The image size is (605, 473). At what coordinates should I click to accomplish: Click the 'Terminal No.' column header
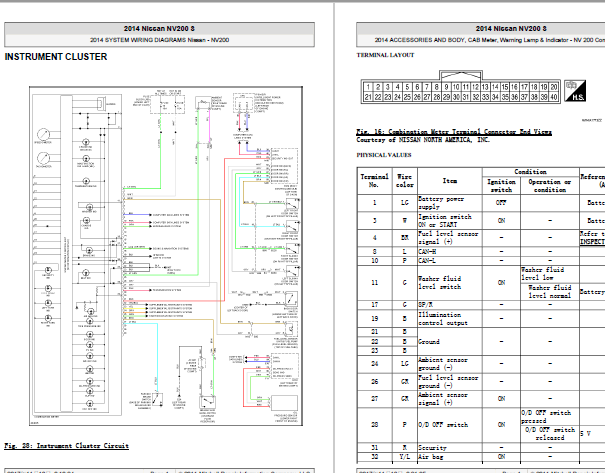pos(374,181)
